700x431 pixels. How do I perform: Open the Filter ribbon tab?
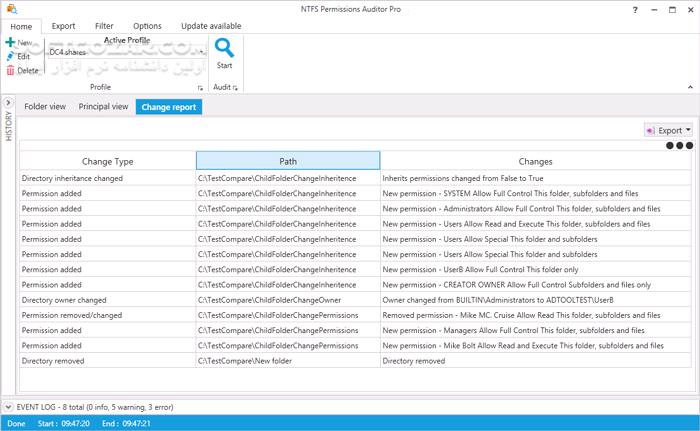pyautogui.click(x=104, y=26)
